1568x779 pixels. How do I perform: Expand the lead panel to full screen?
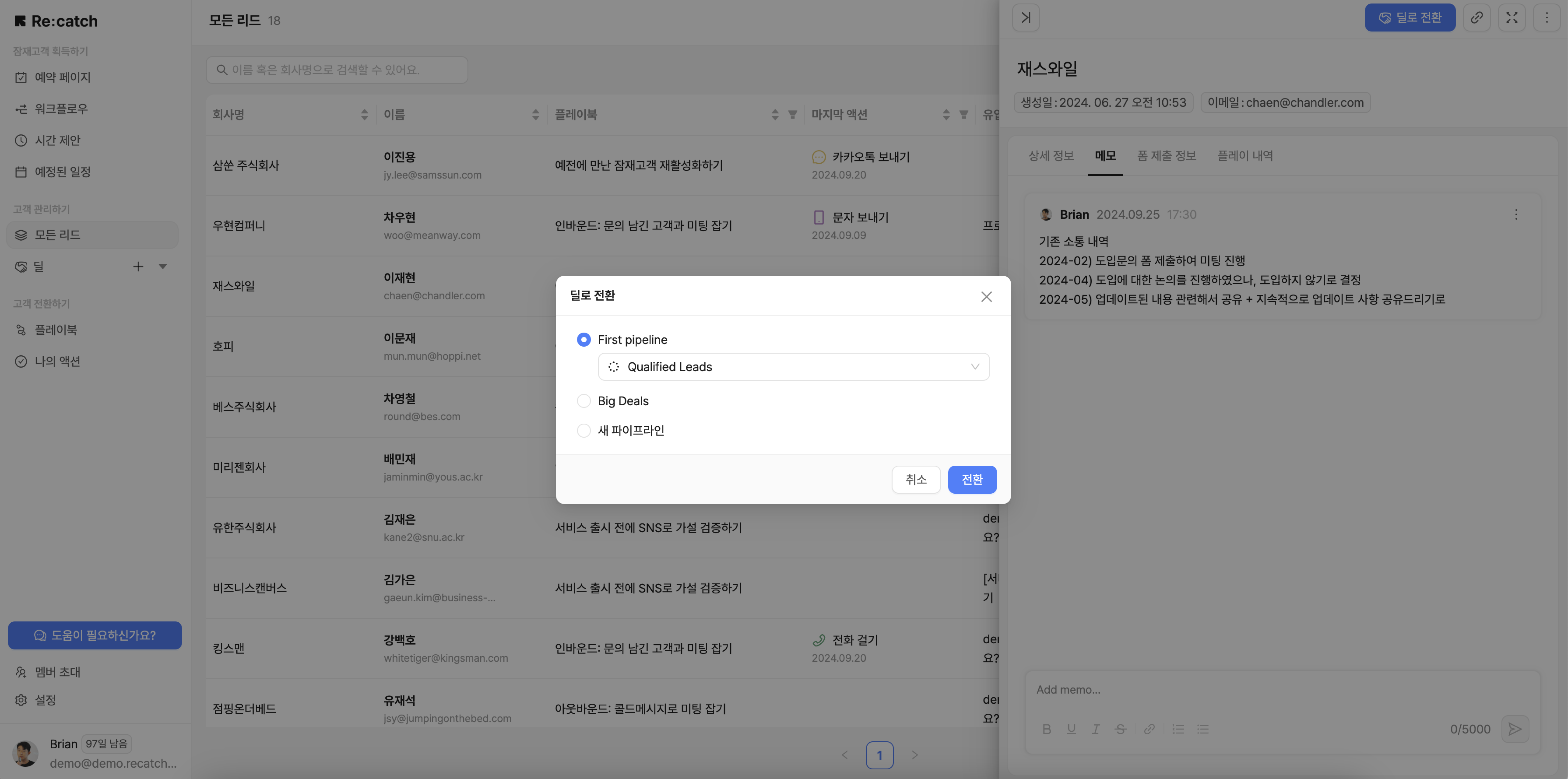pyautogui.click(x=1511, y=18)
